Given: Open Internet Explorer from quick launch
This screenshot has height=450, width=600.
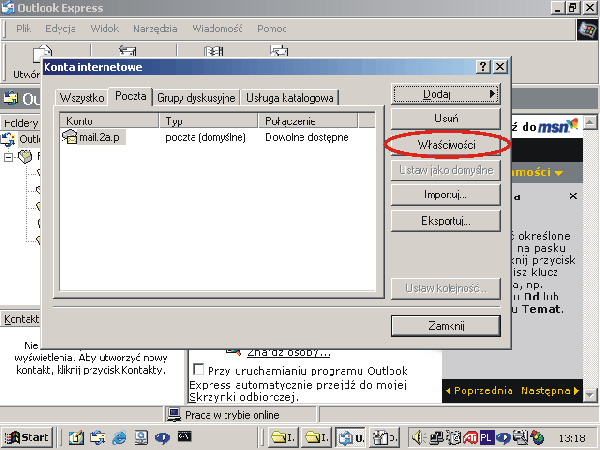Looking at the screenshot, I should coord(119,437).
